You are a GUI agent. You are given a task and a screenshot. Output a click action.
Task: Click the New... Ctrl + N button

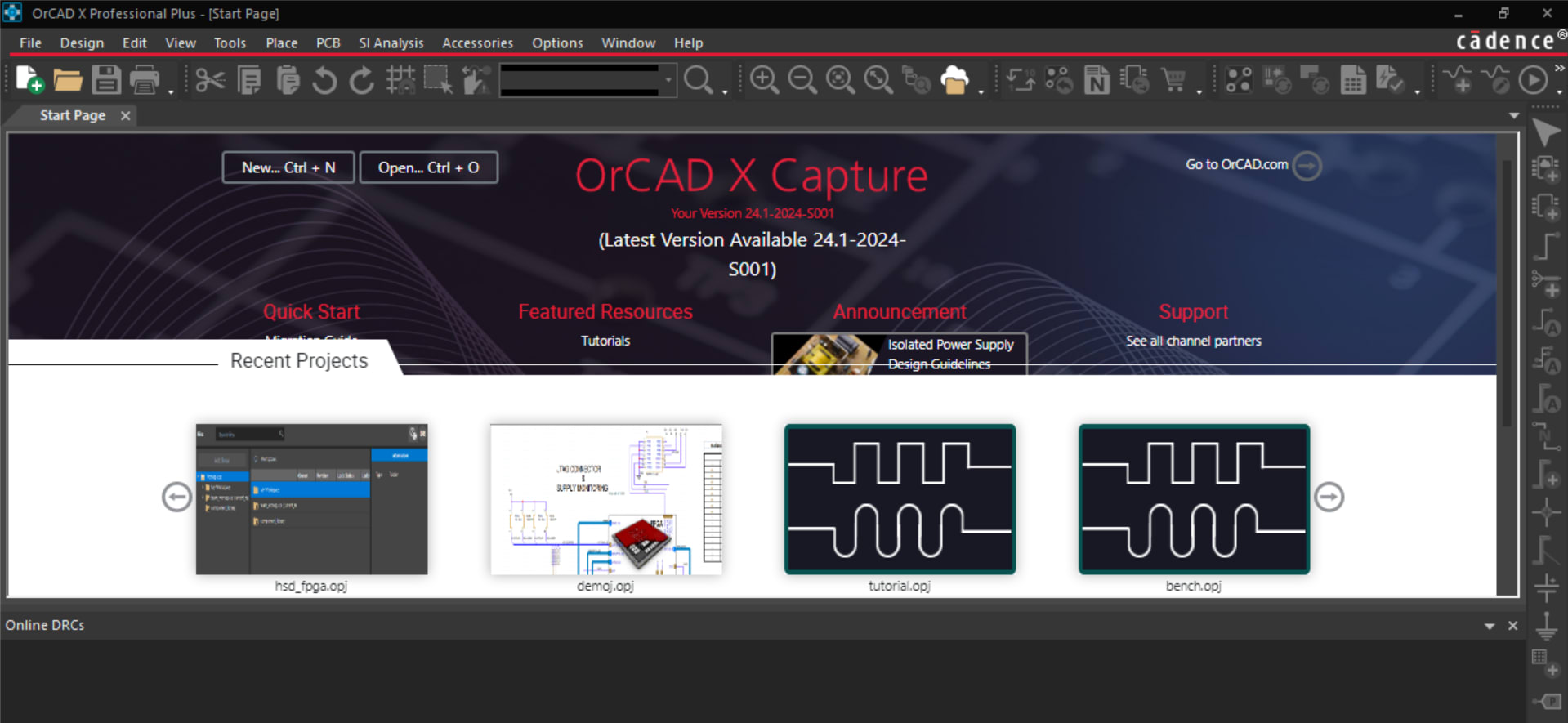[288, 167]
